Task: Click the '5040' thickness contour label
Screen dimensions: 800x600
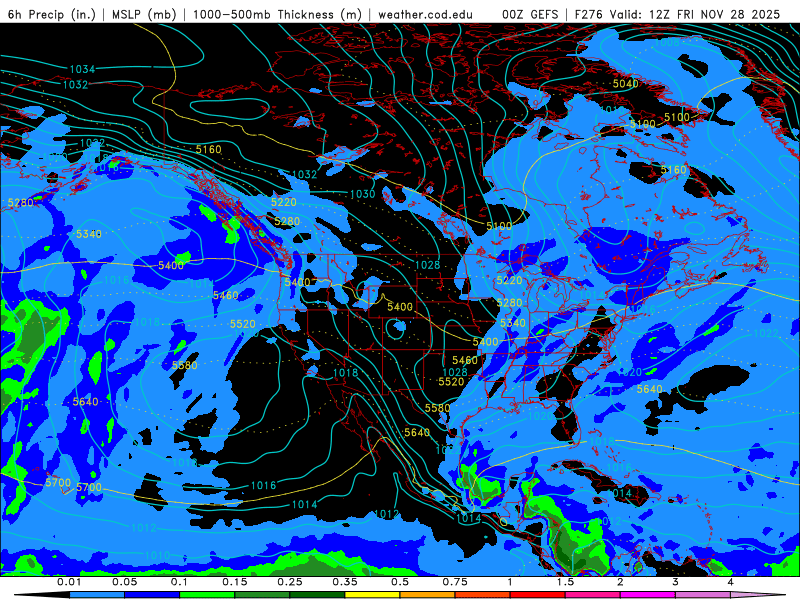Action: point(626,83)
